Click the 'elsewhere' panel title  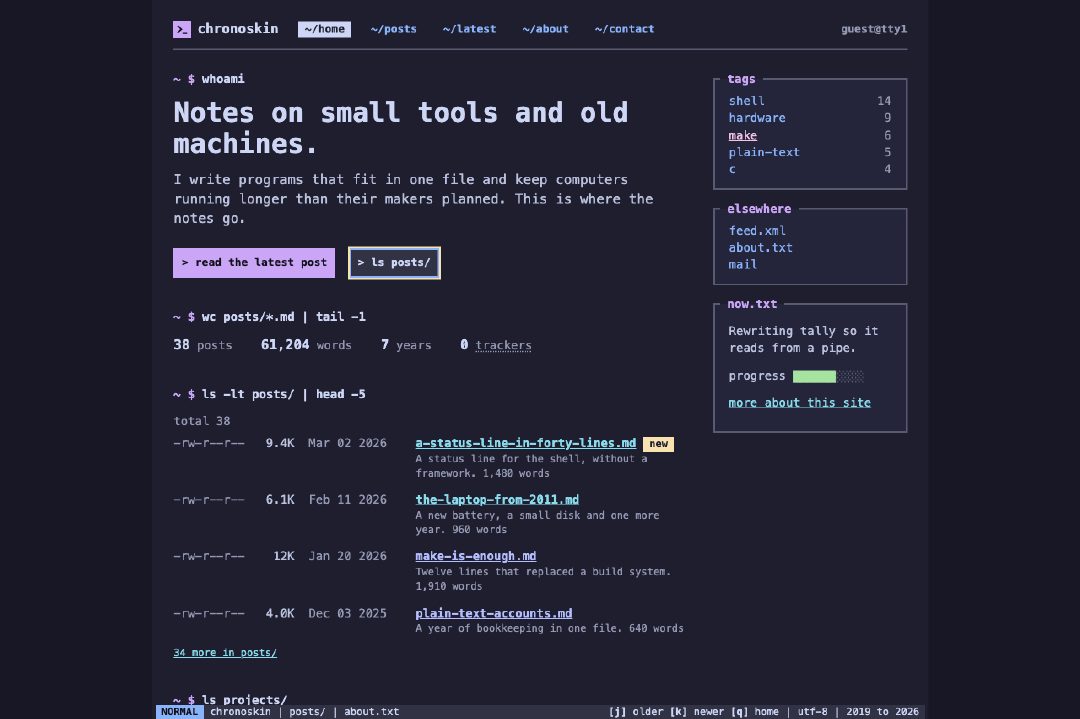pos(759,209)
